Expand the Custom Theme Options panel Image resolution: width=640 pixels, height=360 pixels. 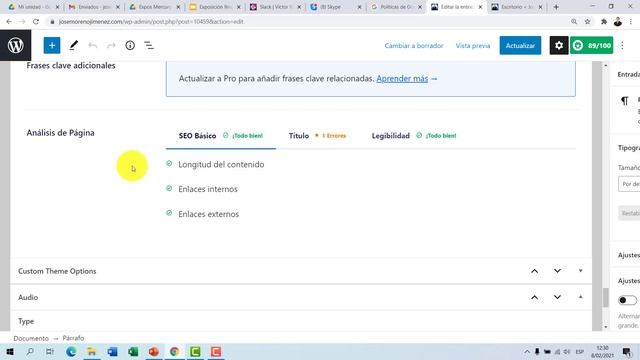pos(580,271)
